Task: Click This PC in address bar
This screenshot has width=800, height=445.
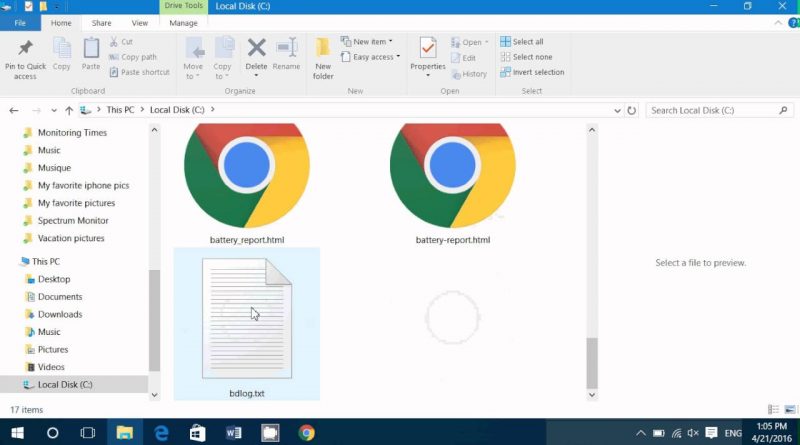Action: (120, 110)
